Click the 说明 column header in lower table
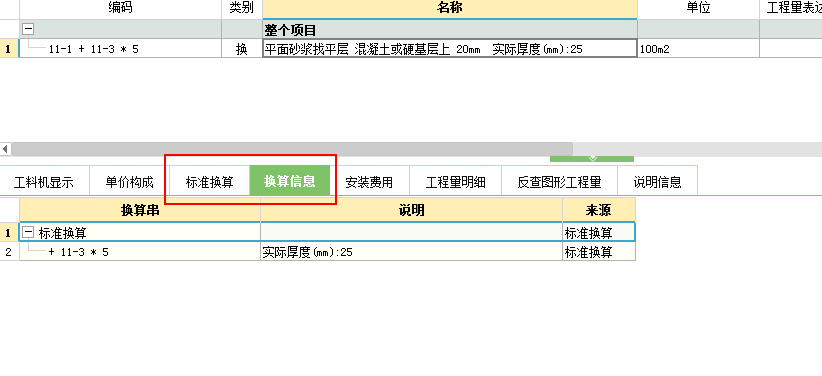This screenshot has width=822, height=376. 412,210
